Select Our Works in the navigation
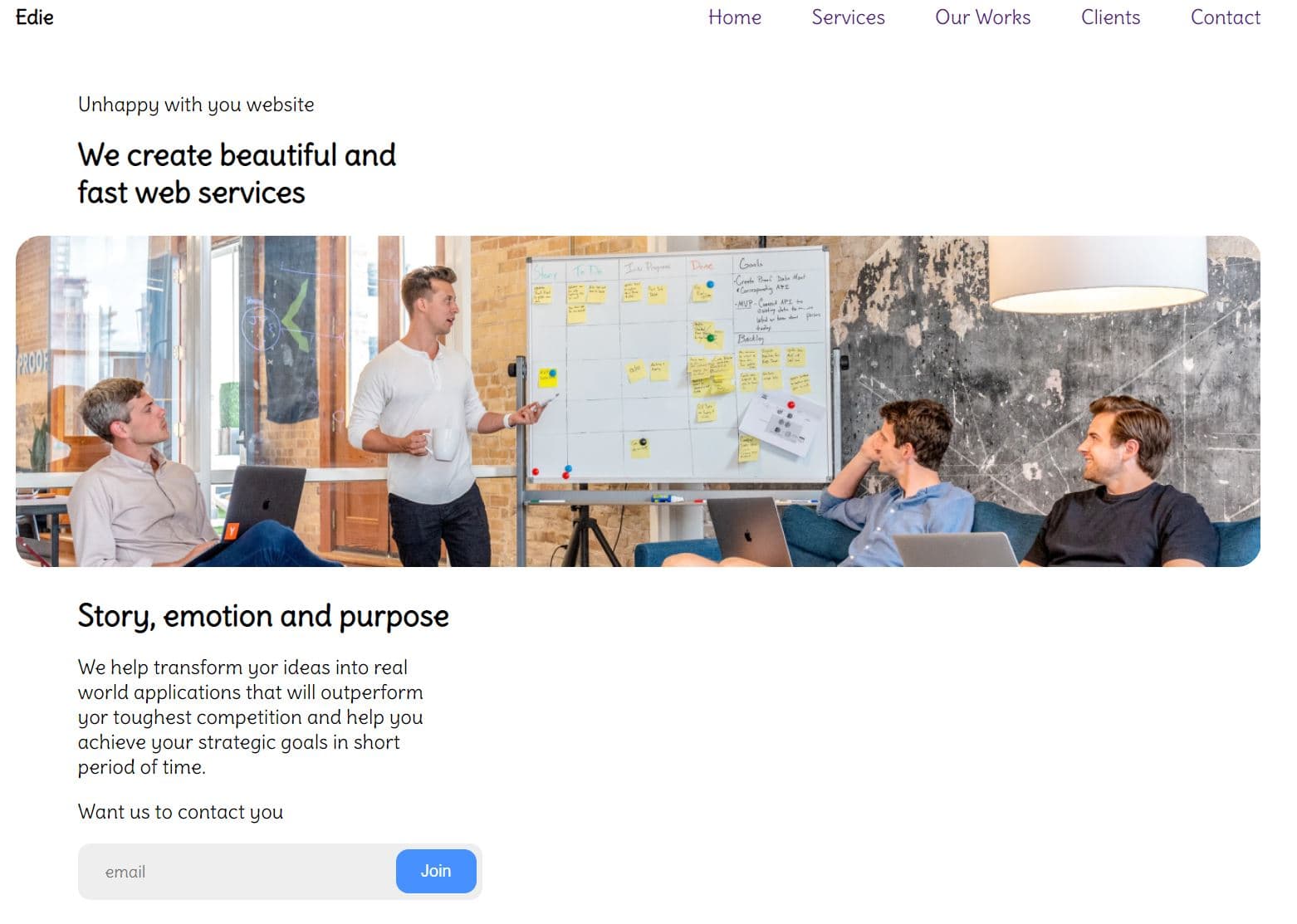 click(x=982, y=17)
